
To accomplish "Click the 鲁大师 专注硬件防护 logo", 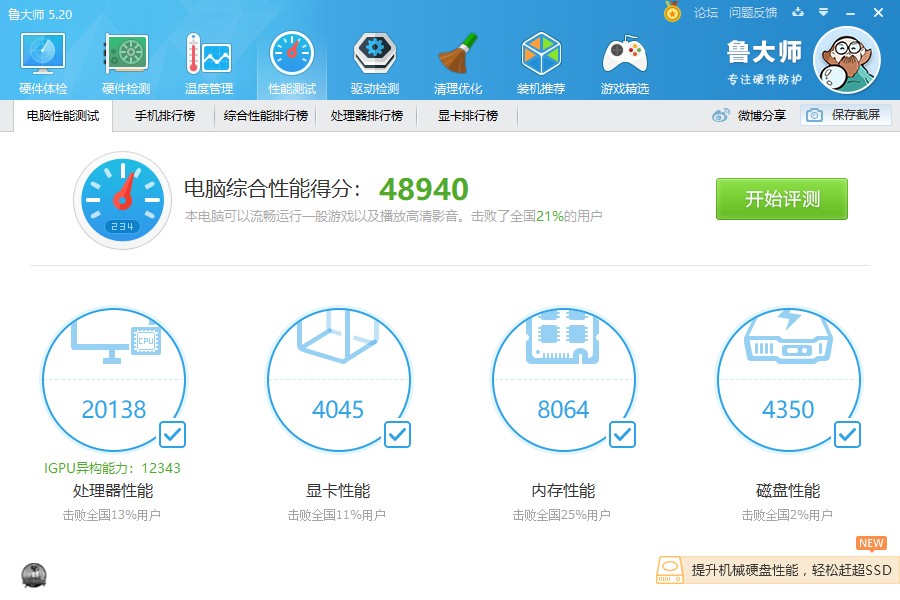I will pyautogui.click(x=764, y=62).
